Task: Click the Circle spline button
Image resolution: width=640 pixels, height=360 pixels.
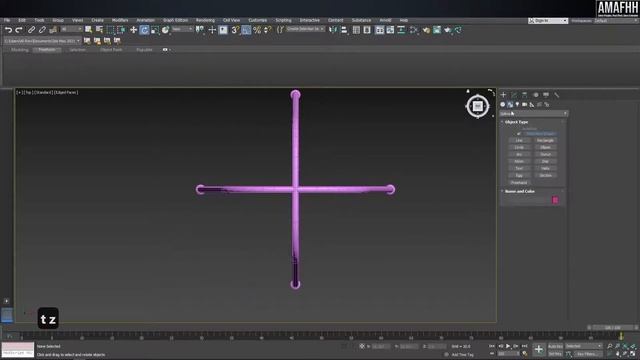Action: (x=519, y=147)
